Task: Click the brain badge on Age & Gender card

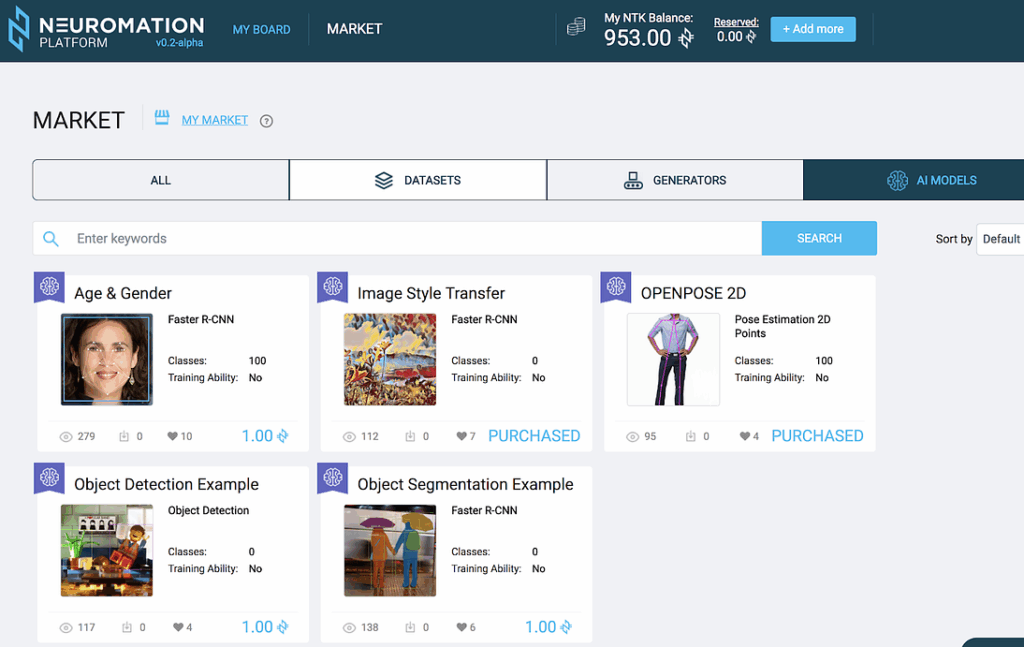Action: pyautogui.click(x=50, y=287)
